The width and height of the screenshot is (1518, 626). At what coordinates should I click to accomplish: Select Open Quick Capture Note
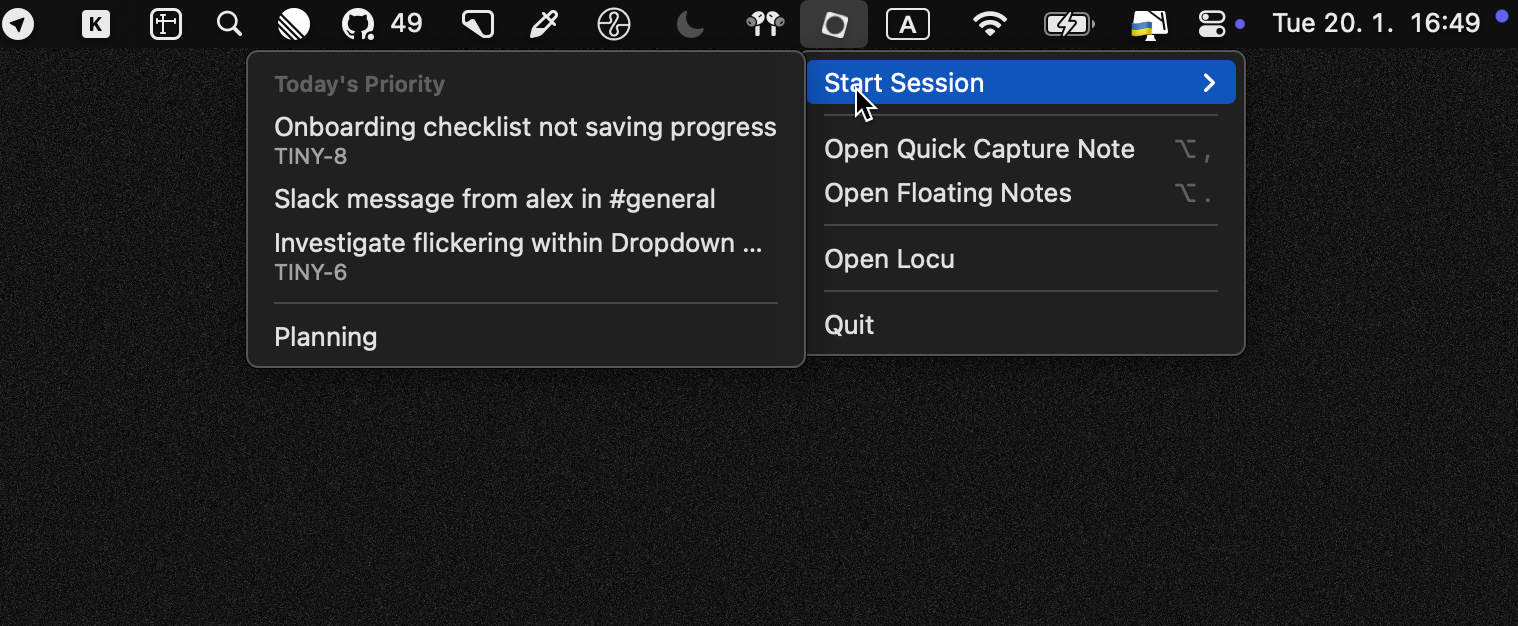pos(979,149)
